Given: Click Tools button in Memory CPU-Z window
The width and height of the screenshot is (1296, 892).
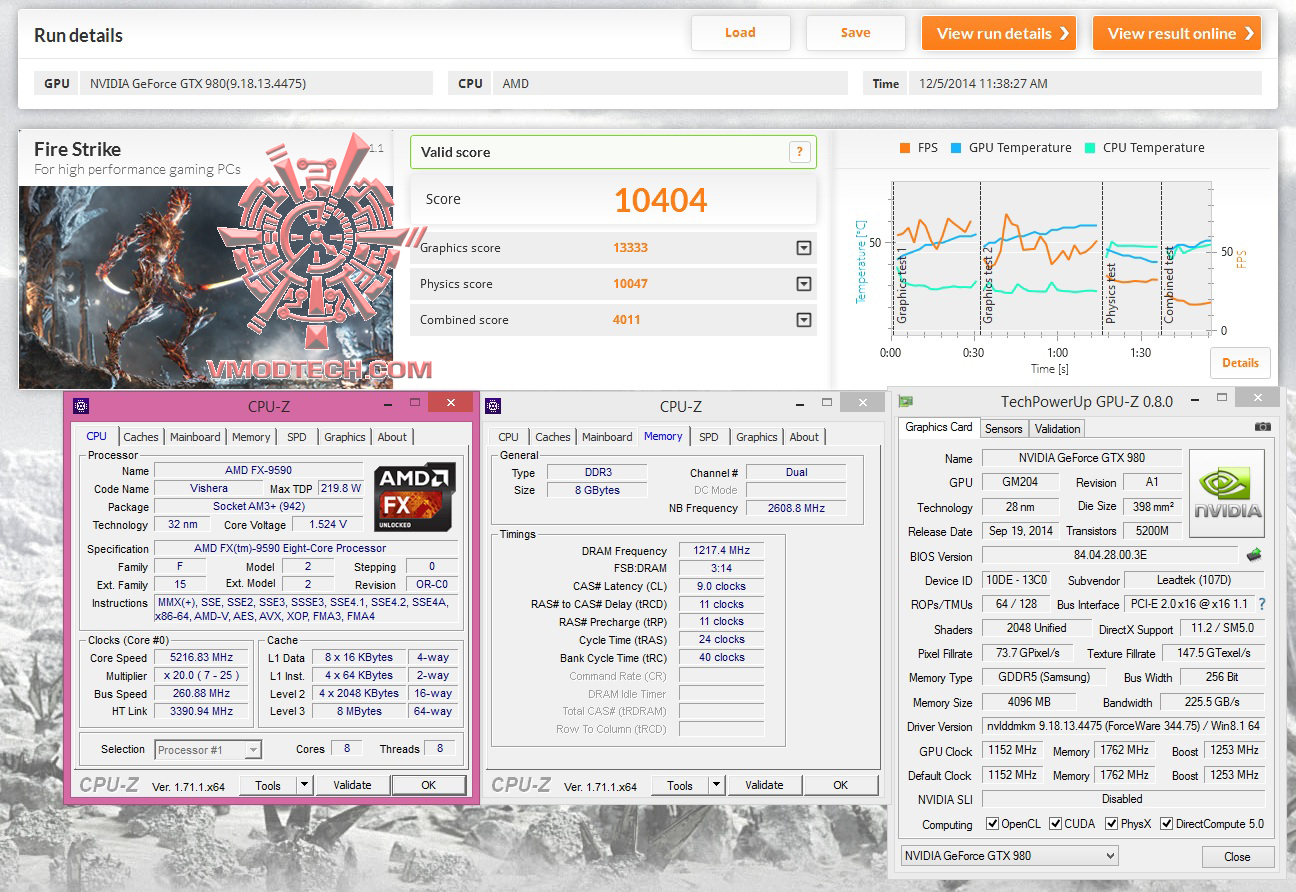Looking at the screenshot, I should (680, 785).
